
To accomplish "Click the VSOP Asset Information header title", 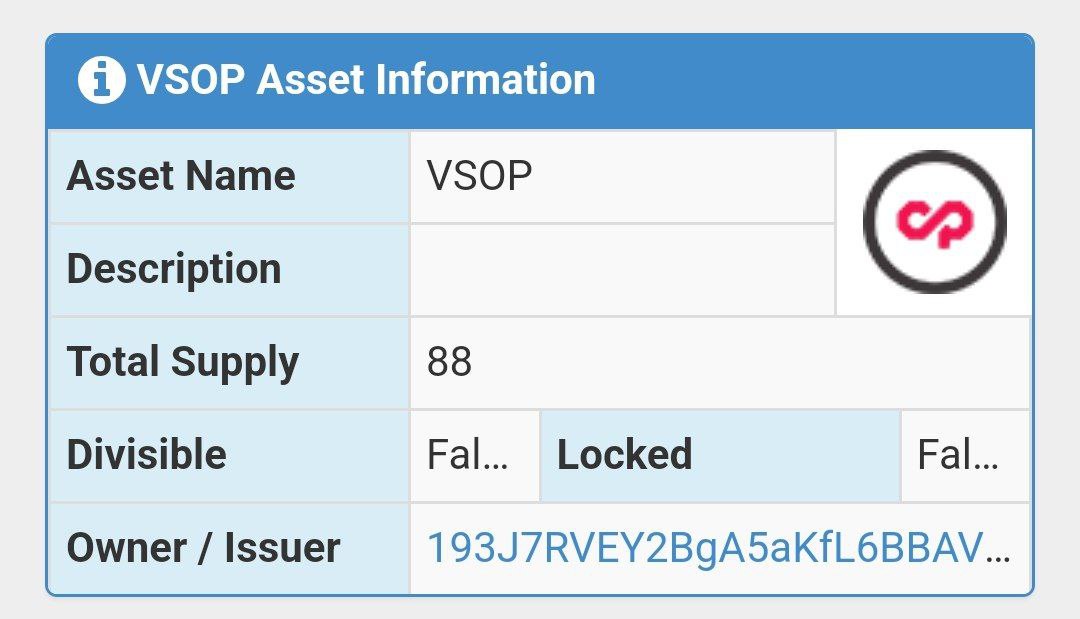I will [x=366, y=80].
